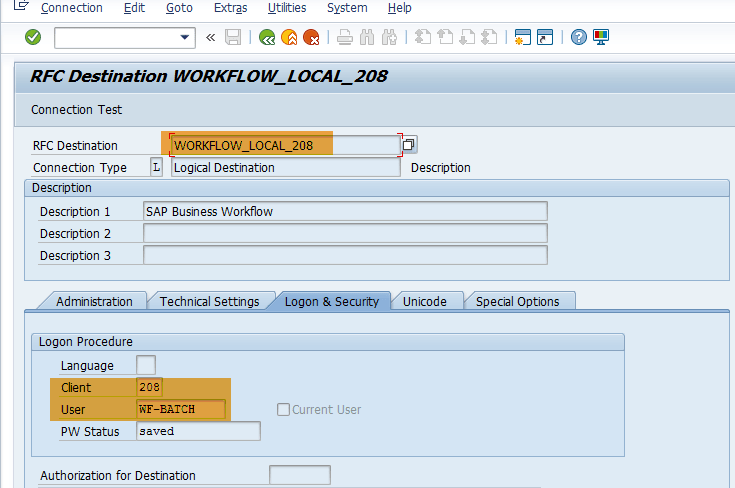Toggle the Current User checkbox

coord(284,409)
